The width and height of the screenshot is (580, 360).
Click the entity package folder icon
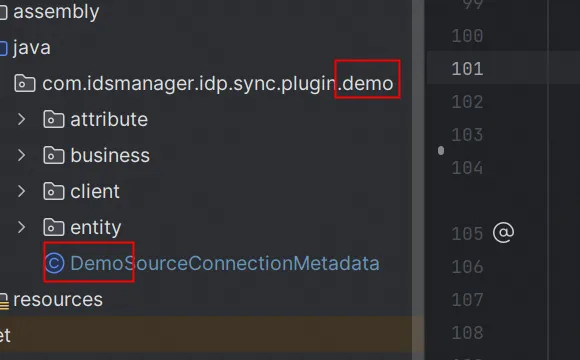click(54, 227)
